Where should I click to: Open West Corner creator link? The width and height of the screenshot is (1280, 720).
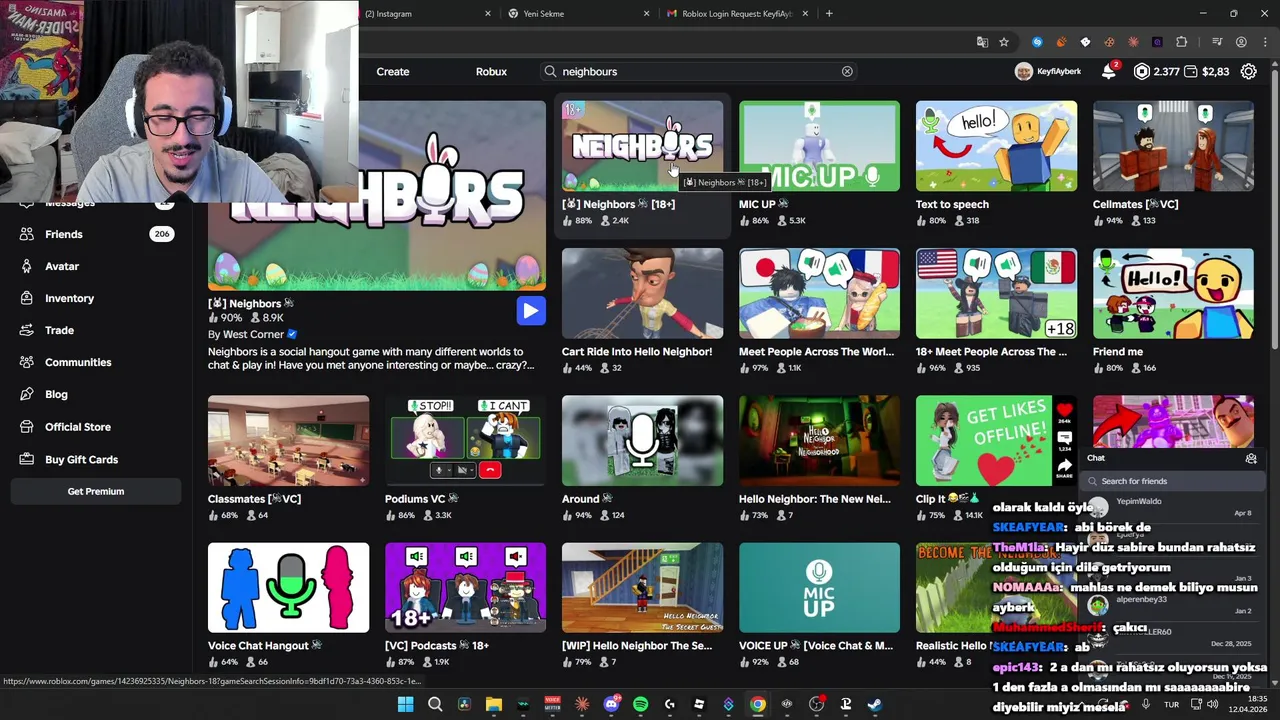pyautogui.click(x=253, y=334)
